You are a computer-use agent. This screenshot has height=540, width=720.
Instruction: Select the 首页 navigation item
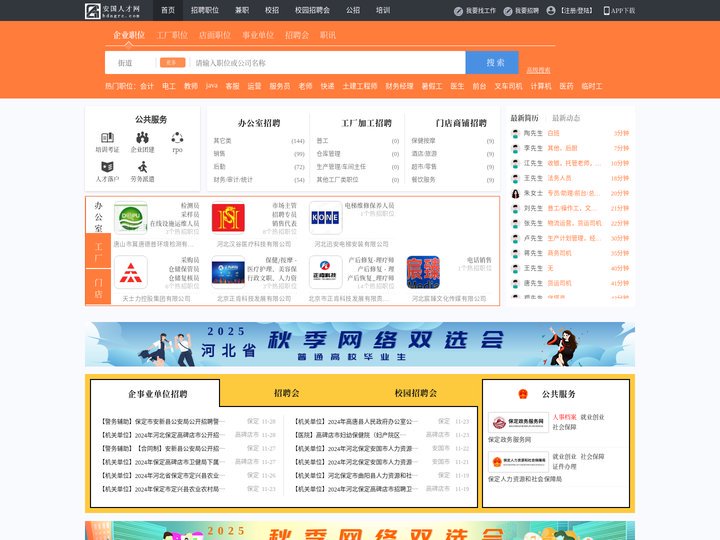(x=168, y=10)
